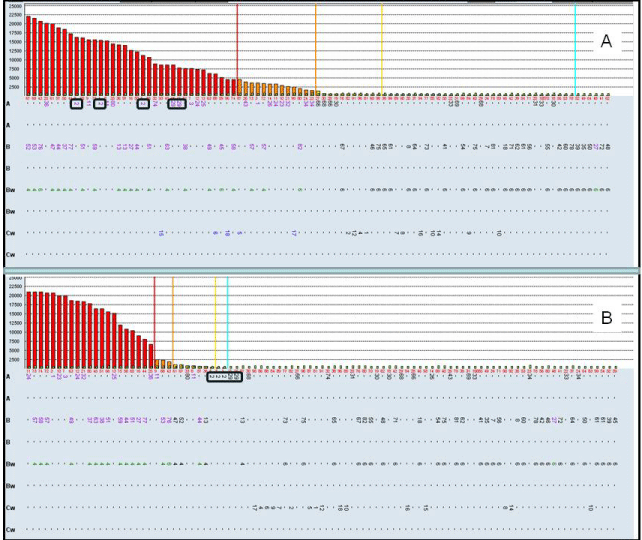Click the large panel label 'B'
The image size is (642, 540).
[x=606, y=317]
